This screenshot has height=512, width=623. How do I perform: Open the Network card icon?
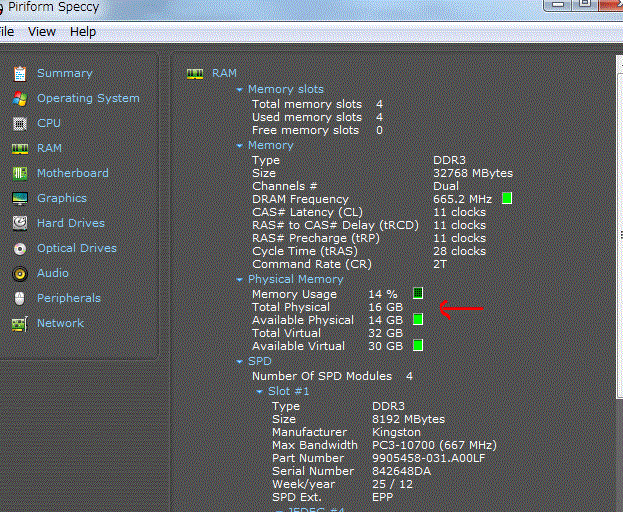[x=20, y=324]
